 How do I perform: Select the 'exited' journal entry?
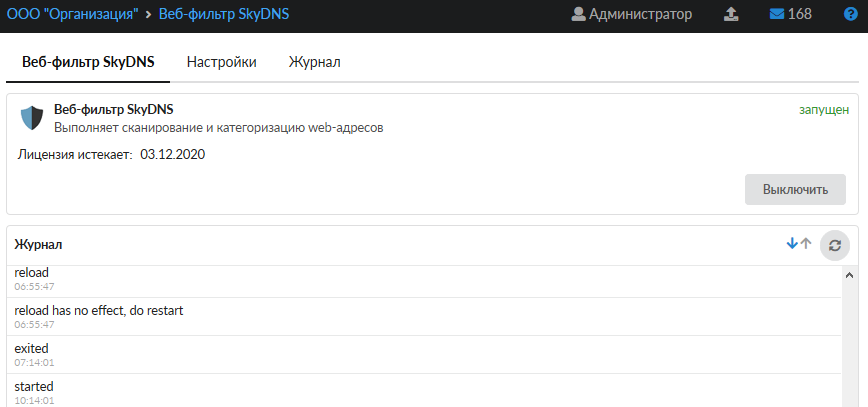[x=423, y=354]
